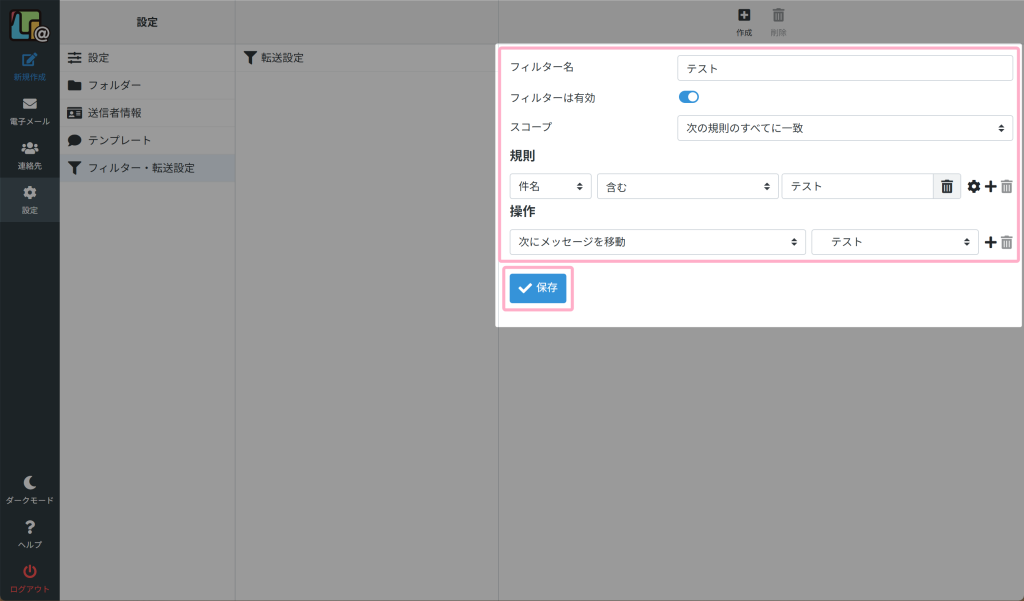Screen dimensions: 1024x601
Task: Open the 次にメッセージを移動 action dropdown
Action: point(657,242)
